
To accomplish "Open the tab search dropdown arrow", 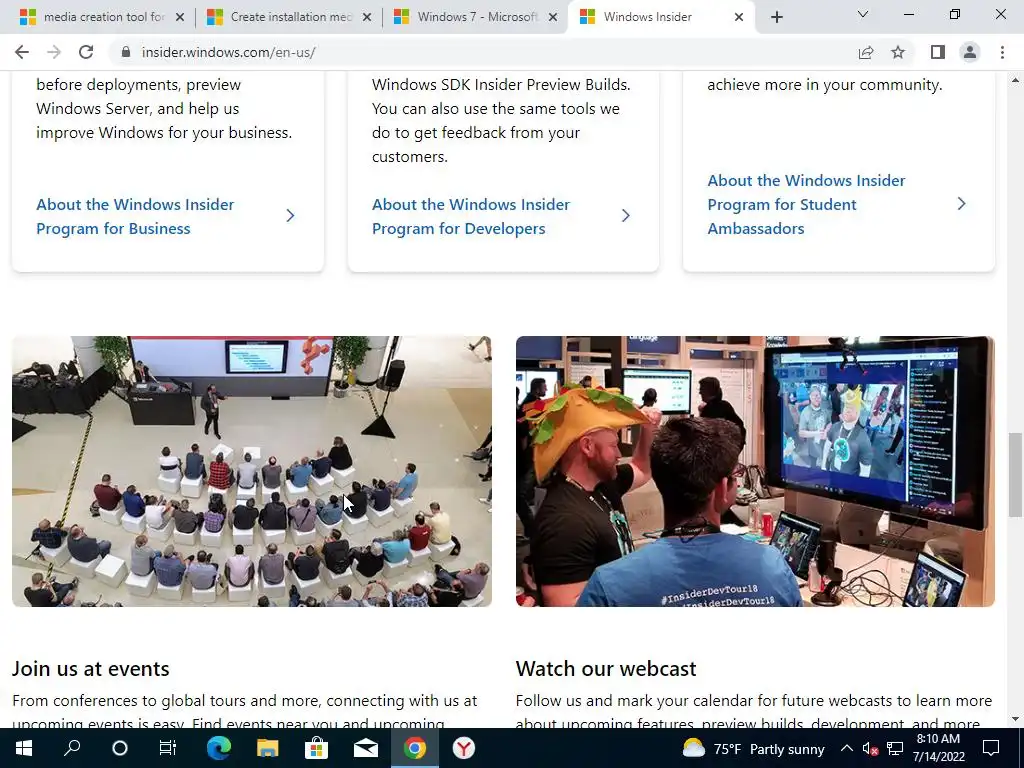I will coord(863,14).
